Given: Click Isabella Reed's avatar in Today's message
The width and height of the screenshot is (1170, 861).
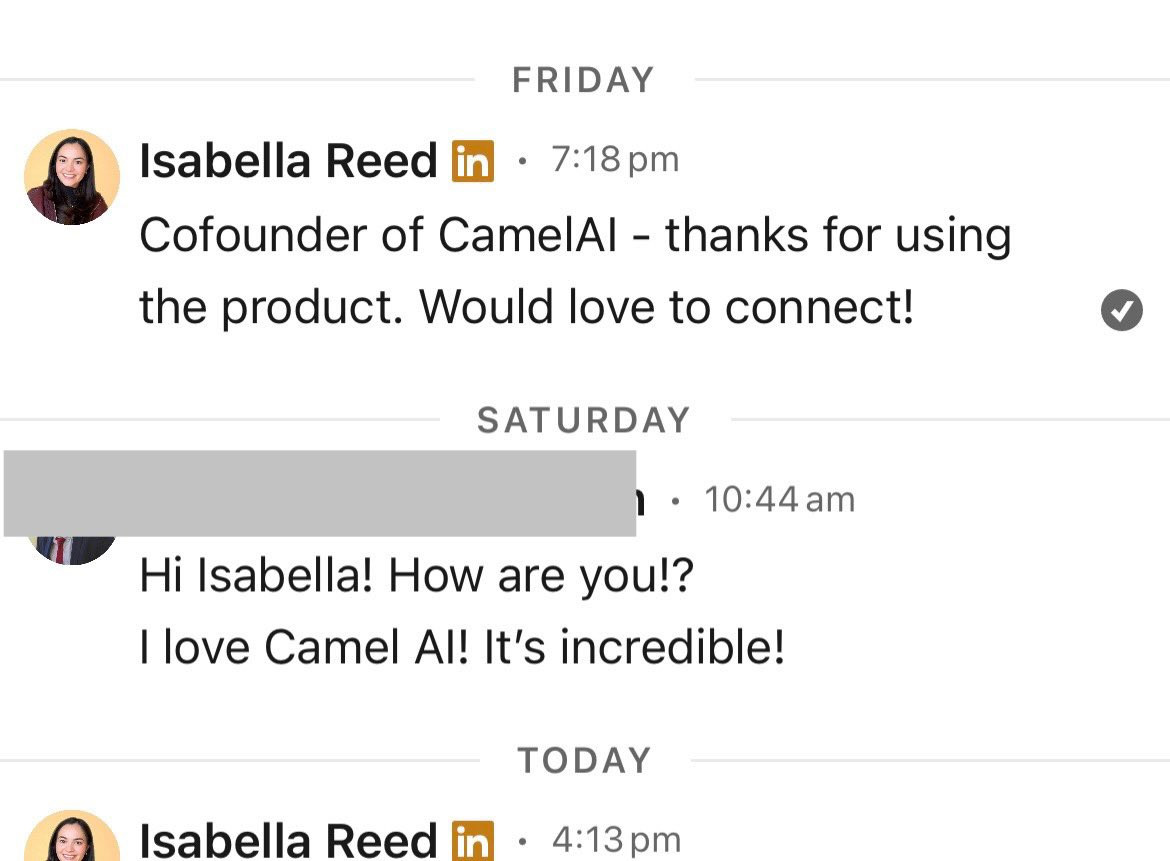Looking at the screenshot, I should [x=72, y=838].
